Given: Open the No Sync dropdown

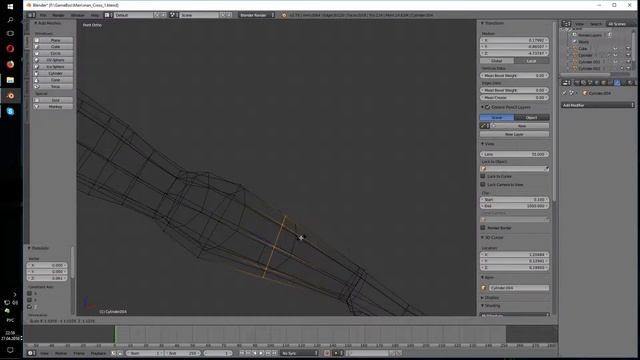Looking at the screenshot, I should 300,353.
